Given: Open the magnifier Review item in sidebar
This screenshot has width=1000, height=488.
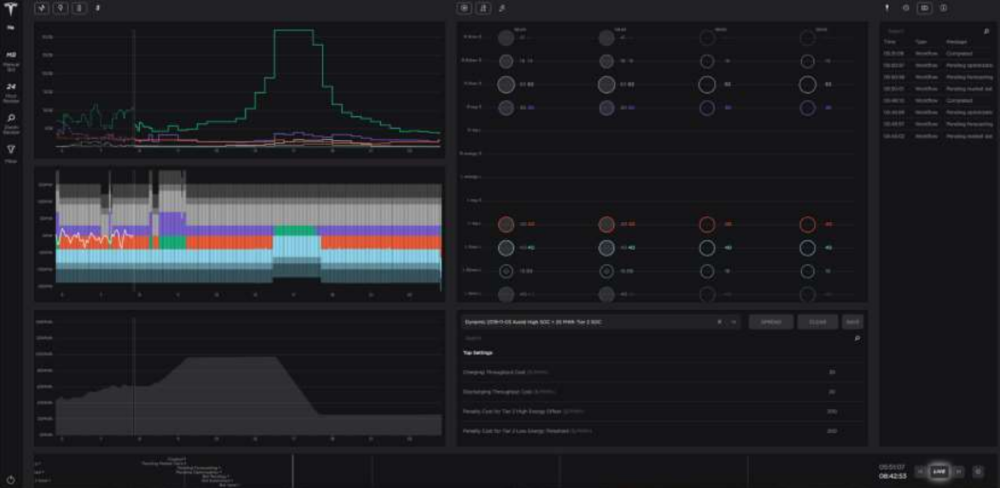Looking at the screenshot, I should [x=12, y=121].
